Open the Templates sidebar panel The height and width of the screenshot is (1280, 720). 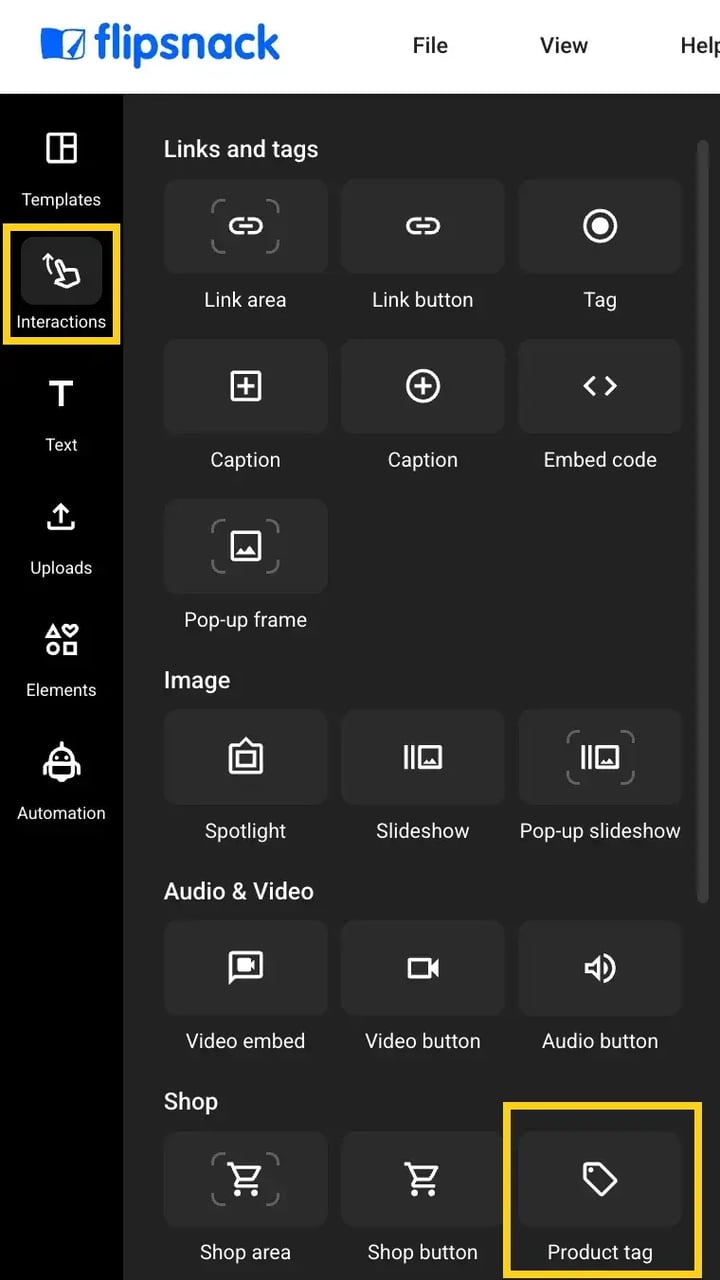(x=61, y=168)
